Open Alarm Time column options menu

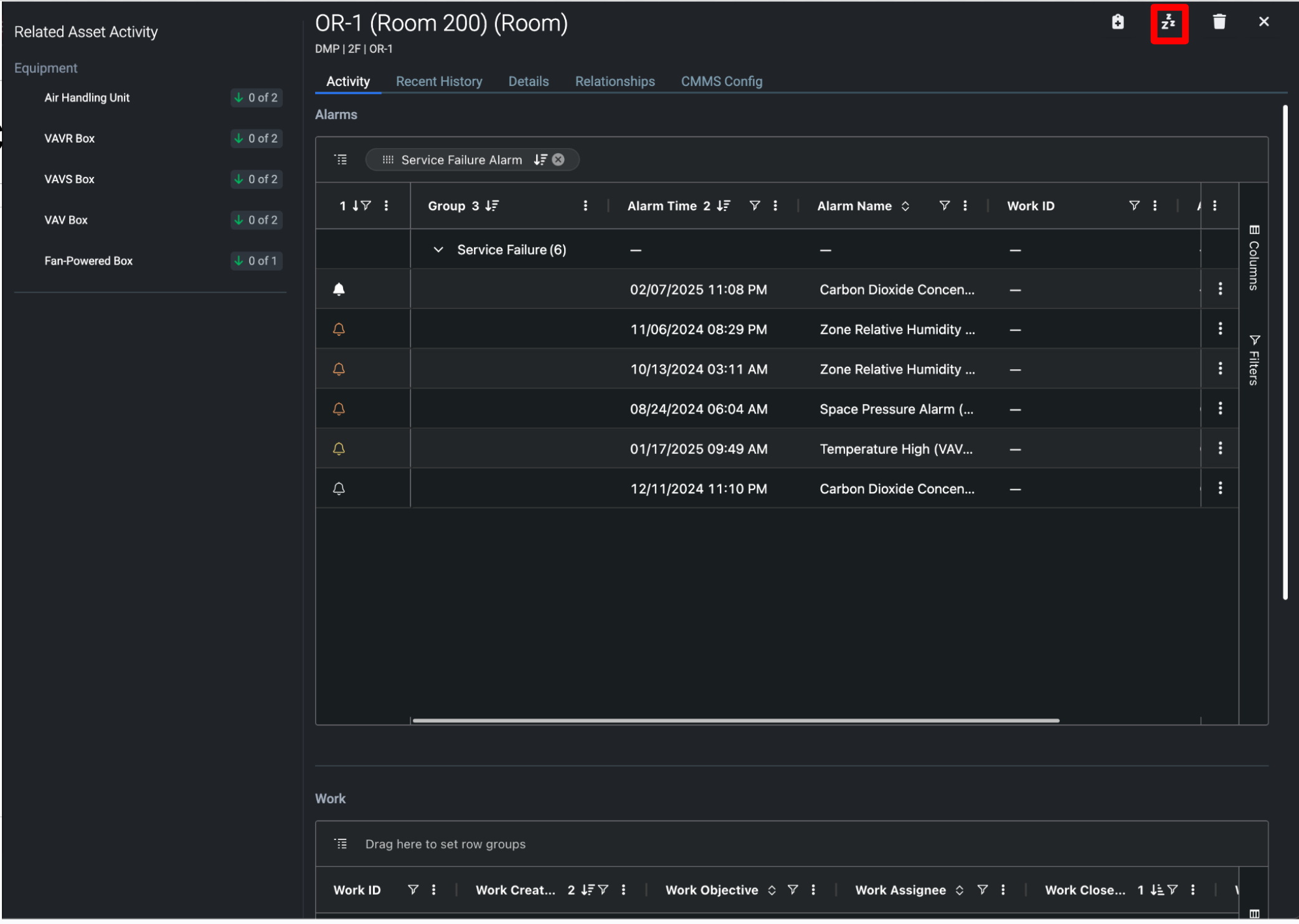tap(775, 205)
